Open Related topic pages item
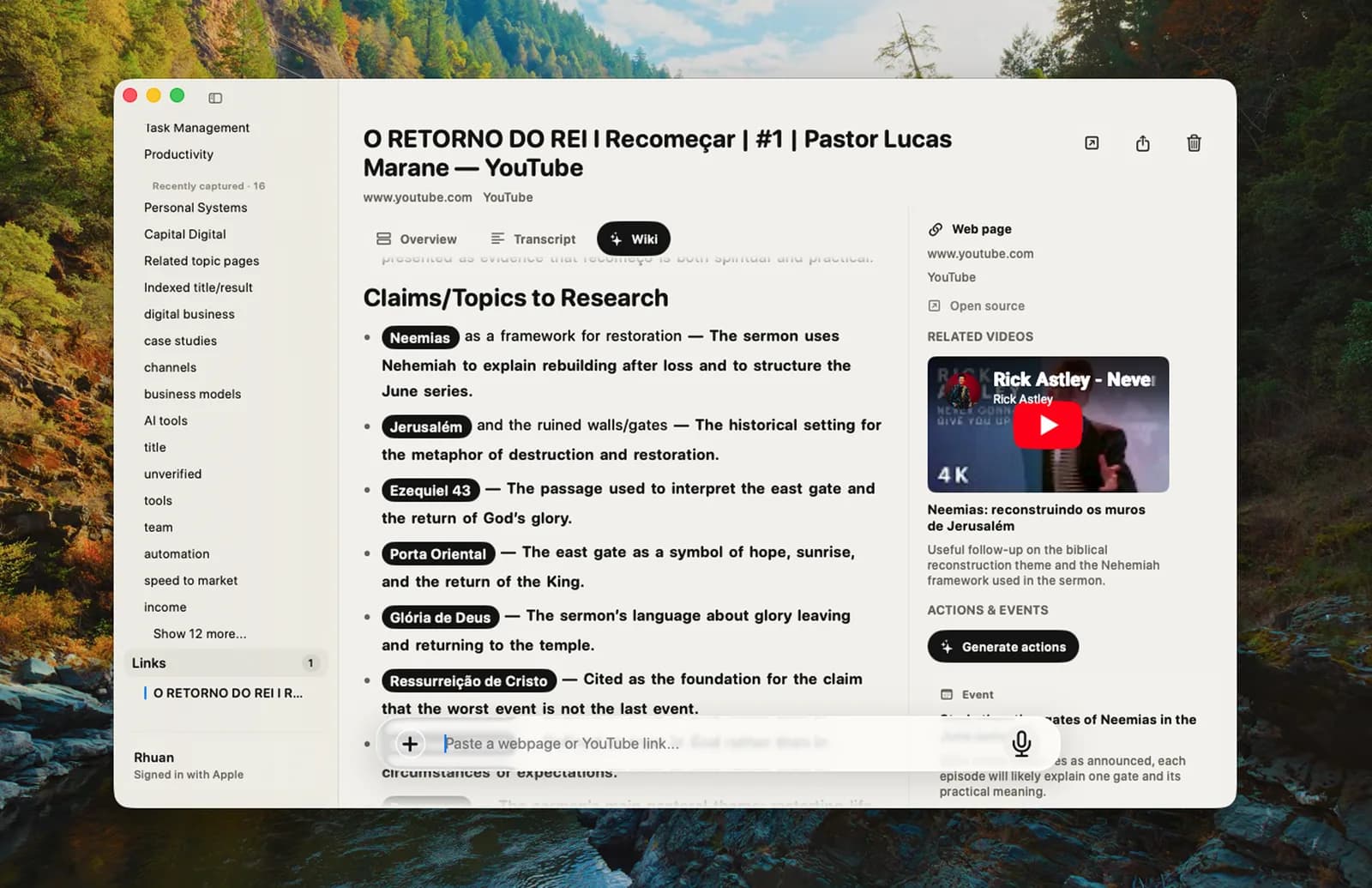 pyautogui.click(x=202, y=261)
